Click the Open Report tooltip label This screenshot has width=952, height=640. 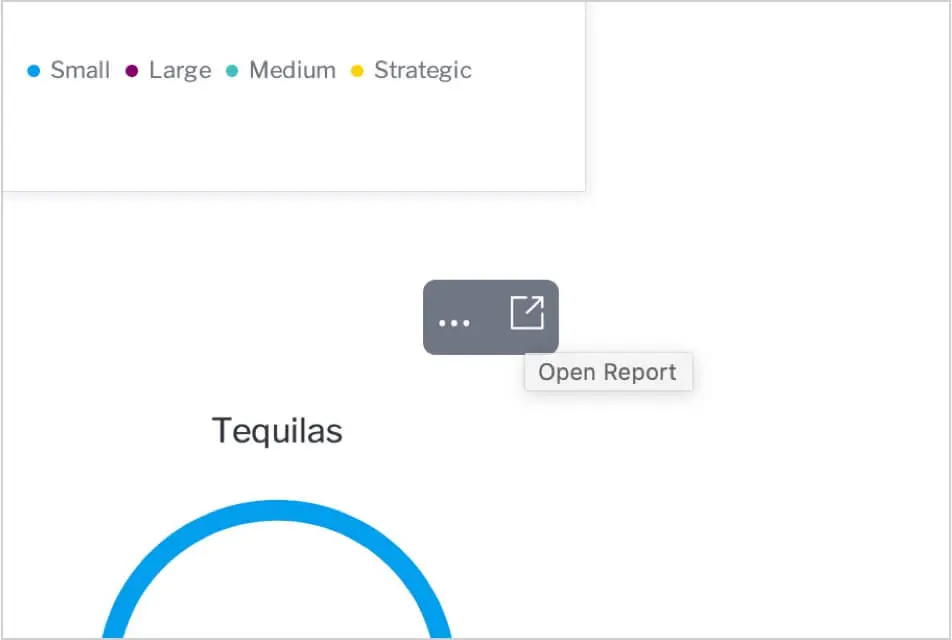pos(607,373)
